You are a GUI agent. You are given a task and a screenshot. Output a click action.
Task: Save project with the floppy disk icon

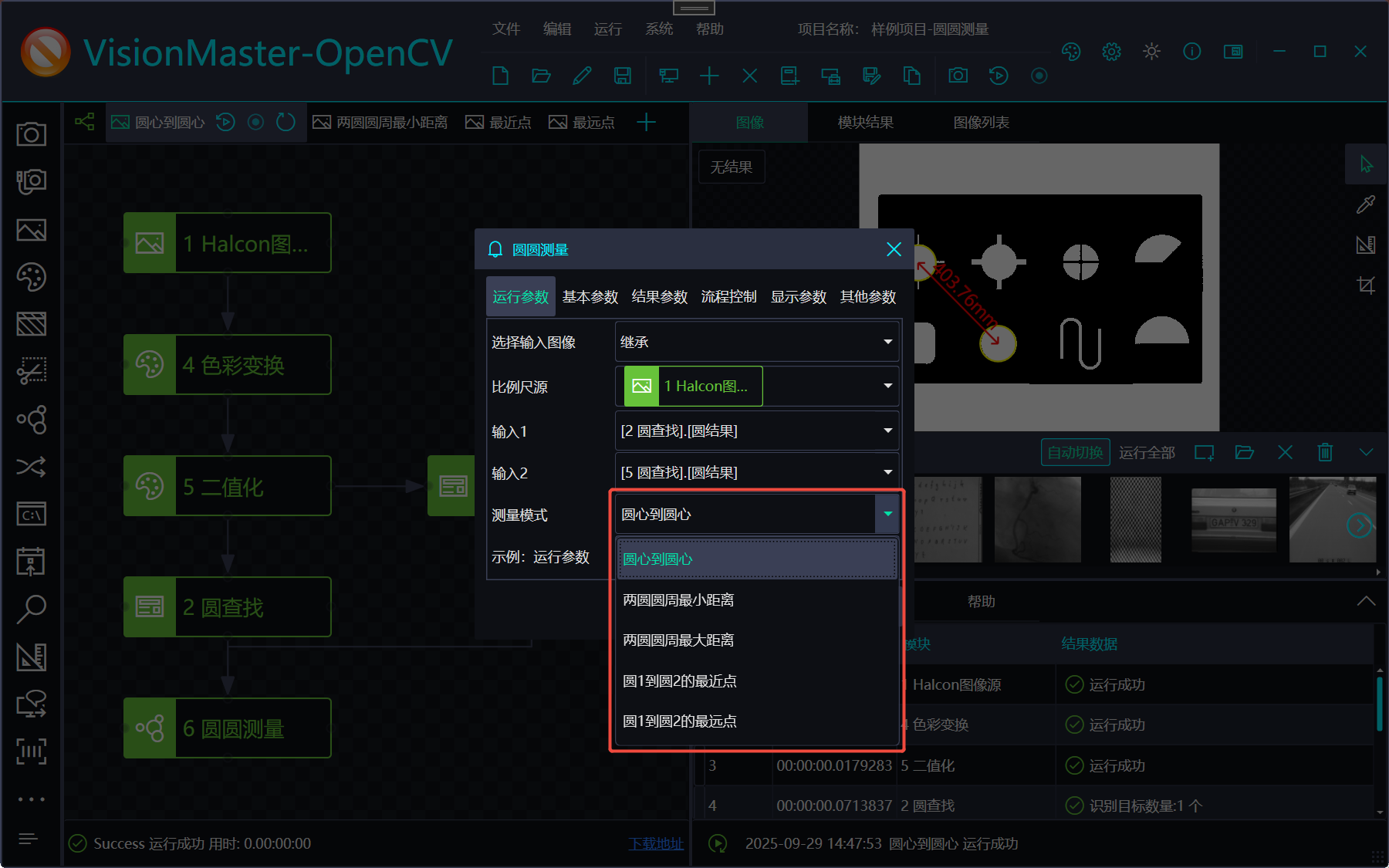tap(622, 76)
